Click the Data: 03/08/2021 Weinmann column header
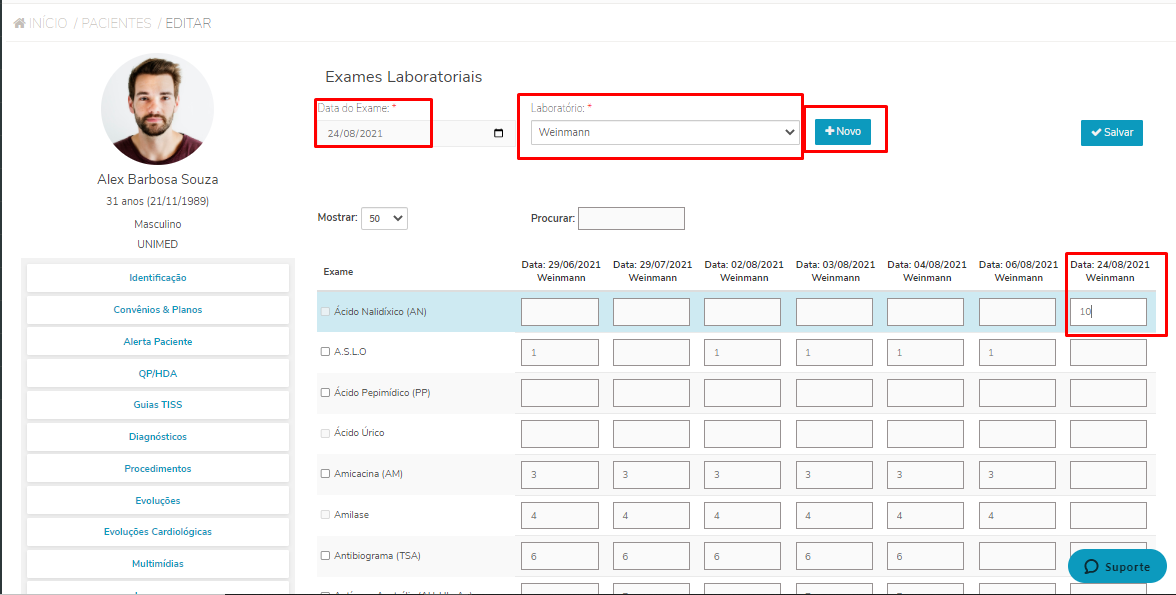The width and height of the screenshot is (1176, 595). pyautogui.click(x=836, y=271)
